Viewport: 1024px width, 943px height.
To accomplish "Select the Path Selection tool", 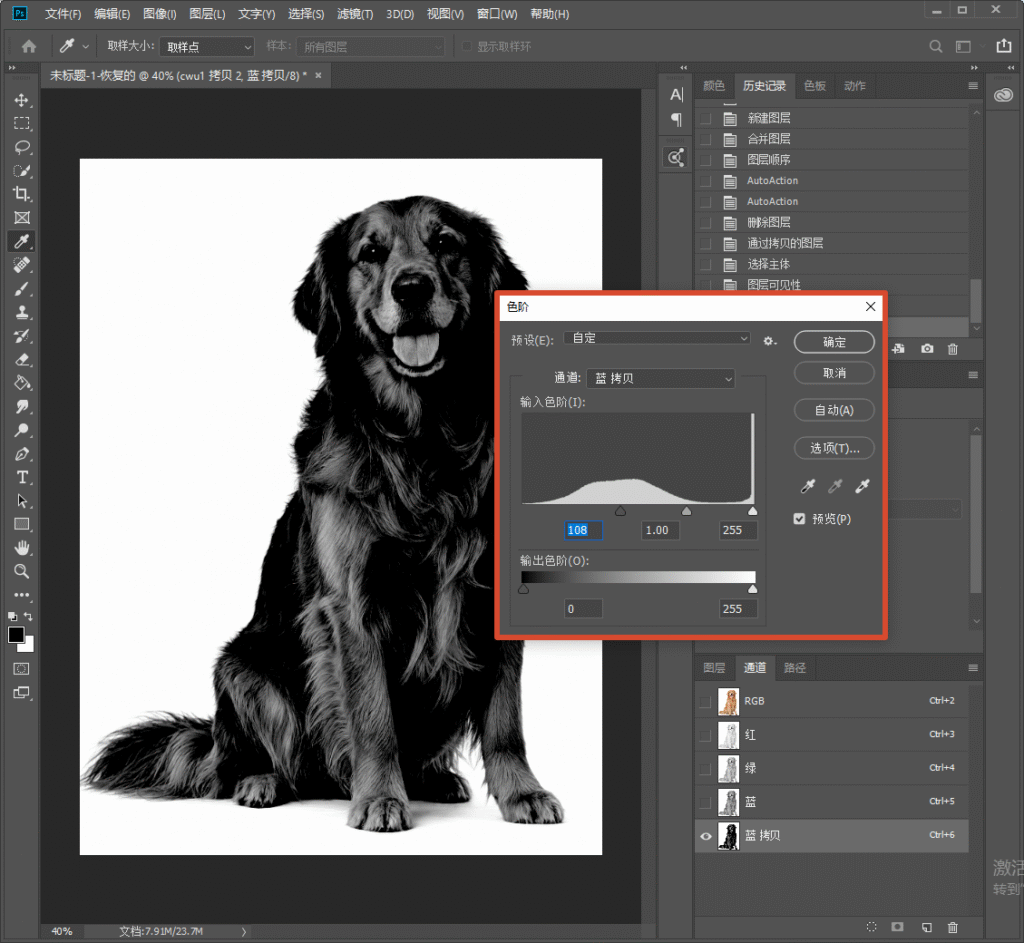I will 22,501.
